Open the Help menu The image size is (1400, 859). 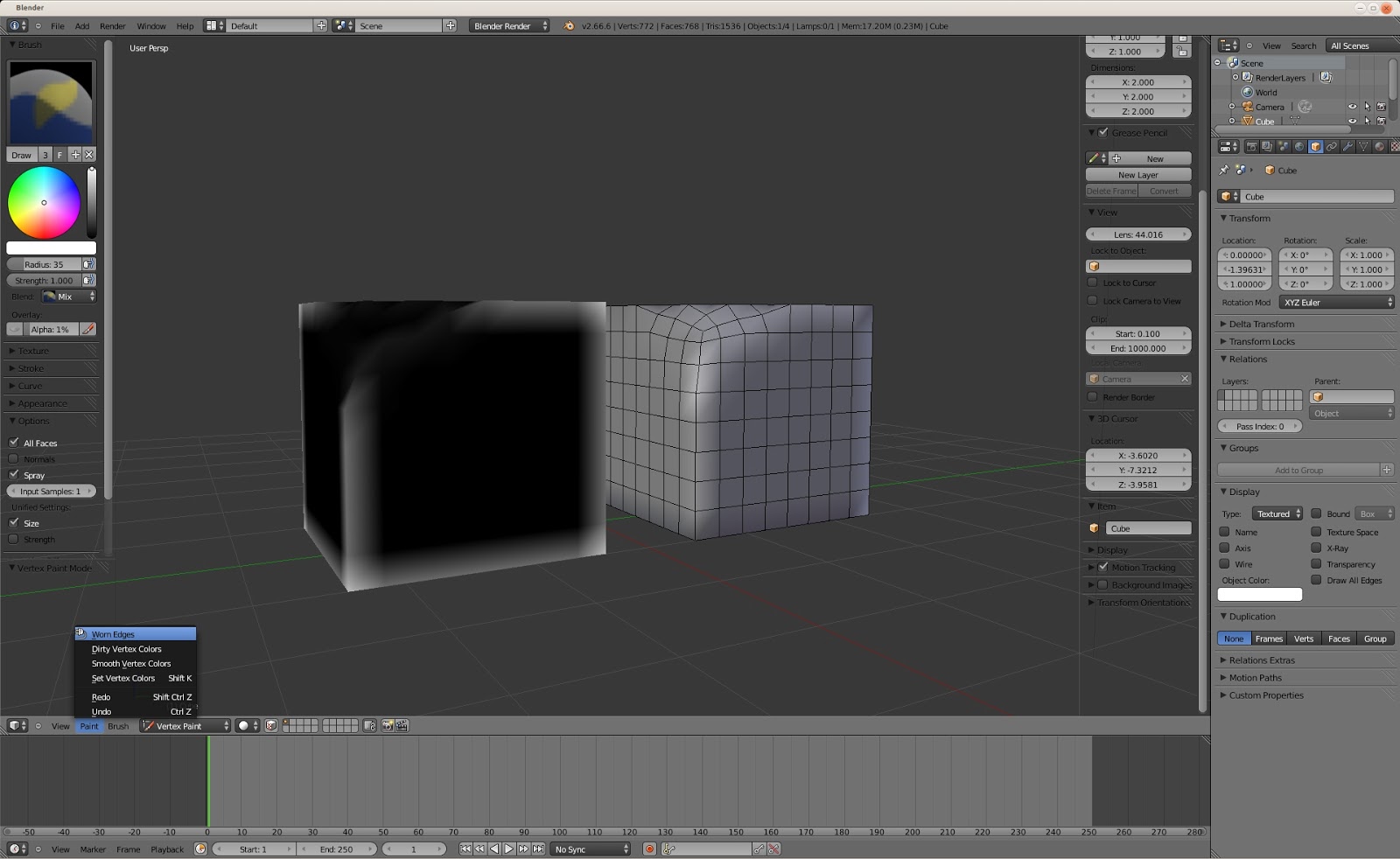[x=185, y=26]
